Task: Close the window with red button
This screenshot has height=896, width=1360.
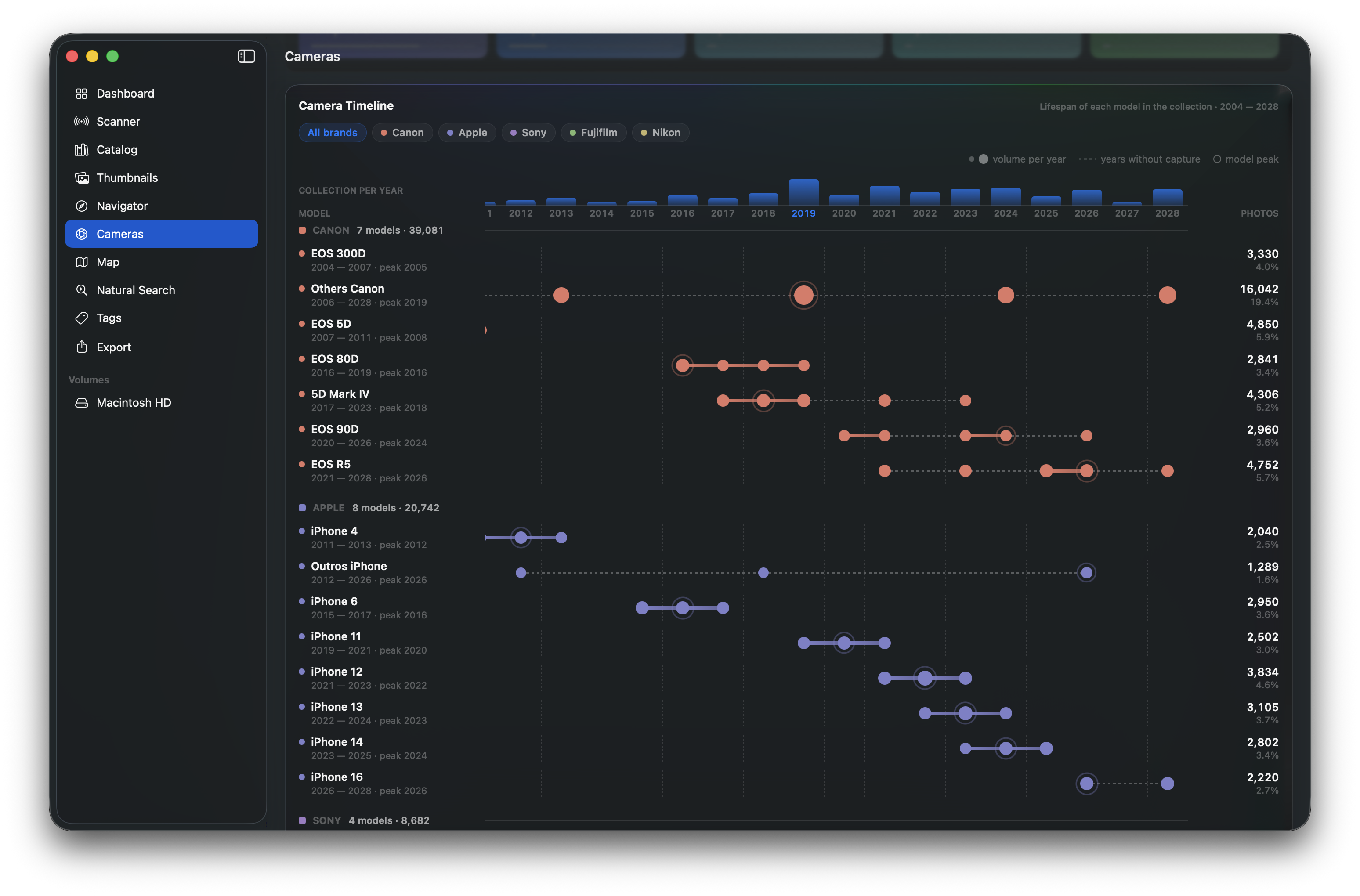Action: coord(72,56)
